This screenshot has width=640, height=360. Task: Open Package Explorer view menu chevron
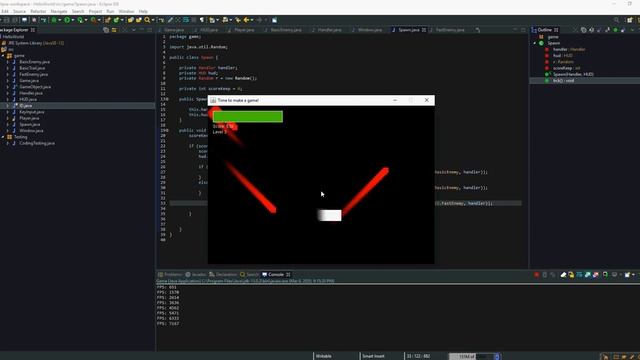[133, 30]
